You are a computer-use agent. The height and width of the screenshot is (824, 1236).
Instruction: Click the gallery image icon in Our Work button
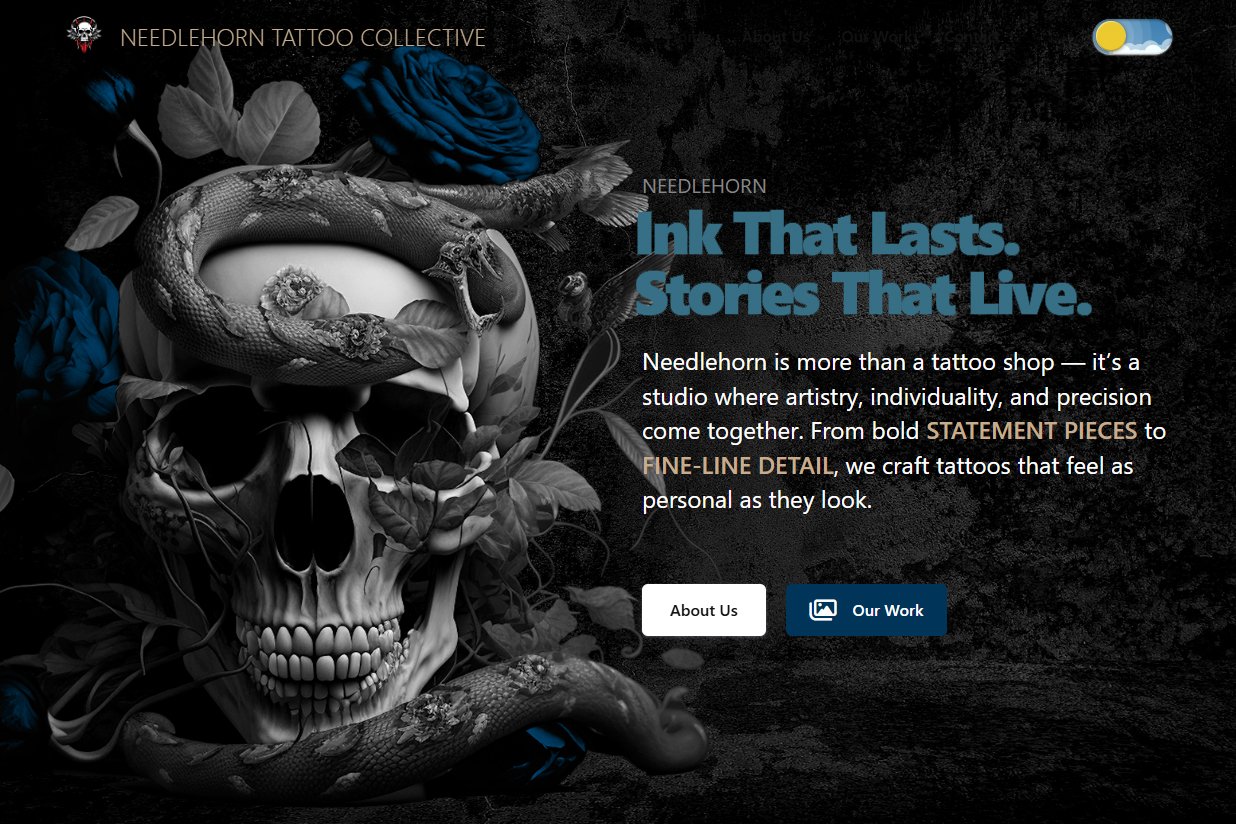[x=823, y=610]
